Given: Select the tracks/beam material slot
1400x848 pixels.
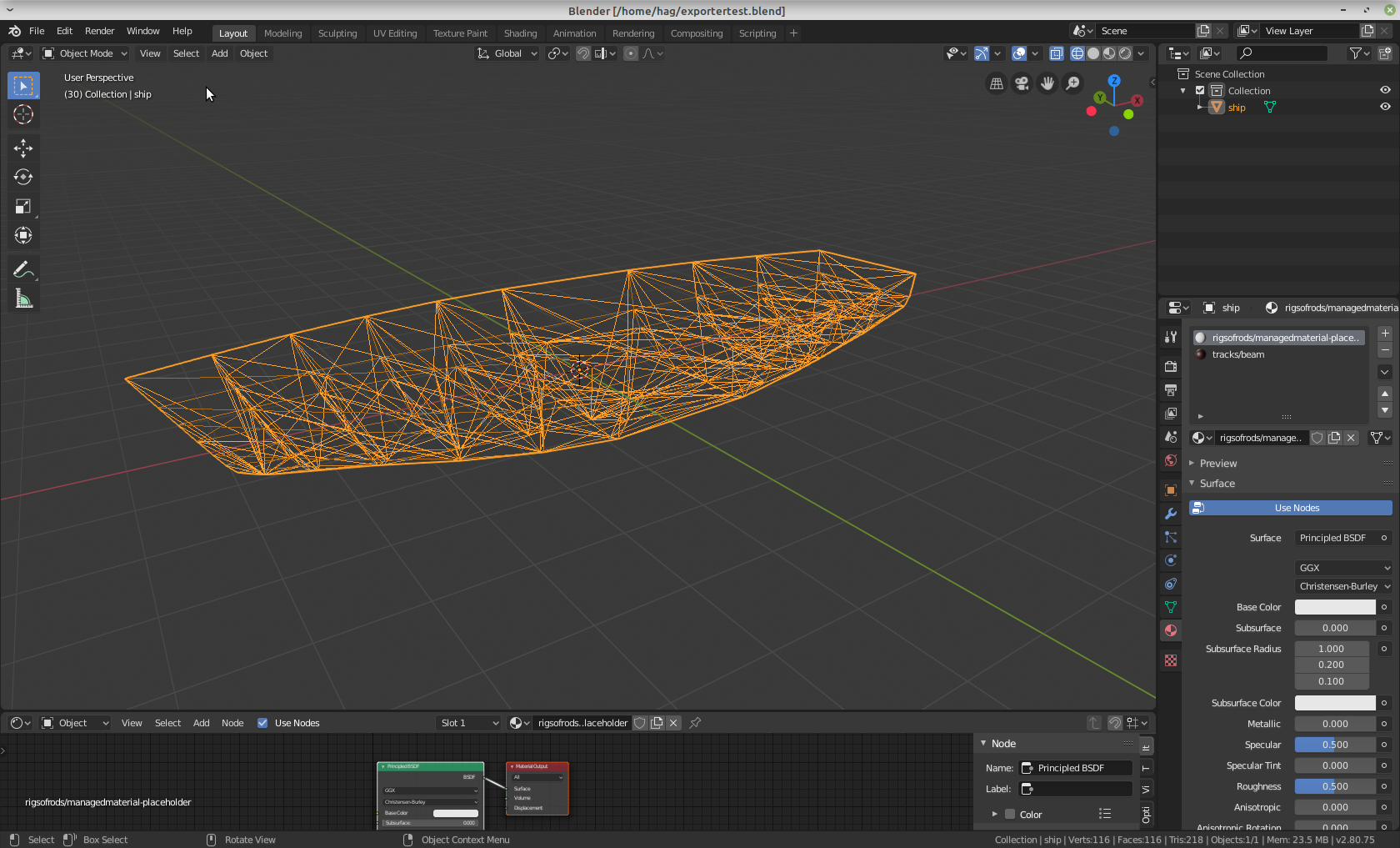Looking at the screenshot, I should 1238,354.
